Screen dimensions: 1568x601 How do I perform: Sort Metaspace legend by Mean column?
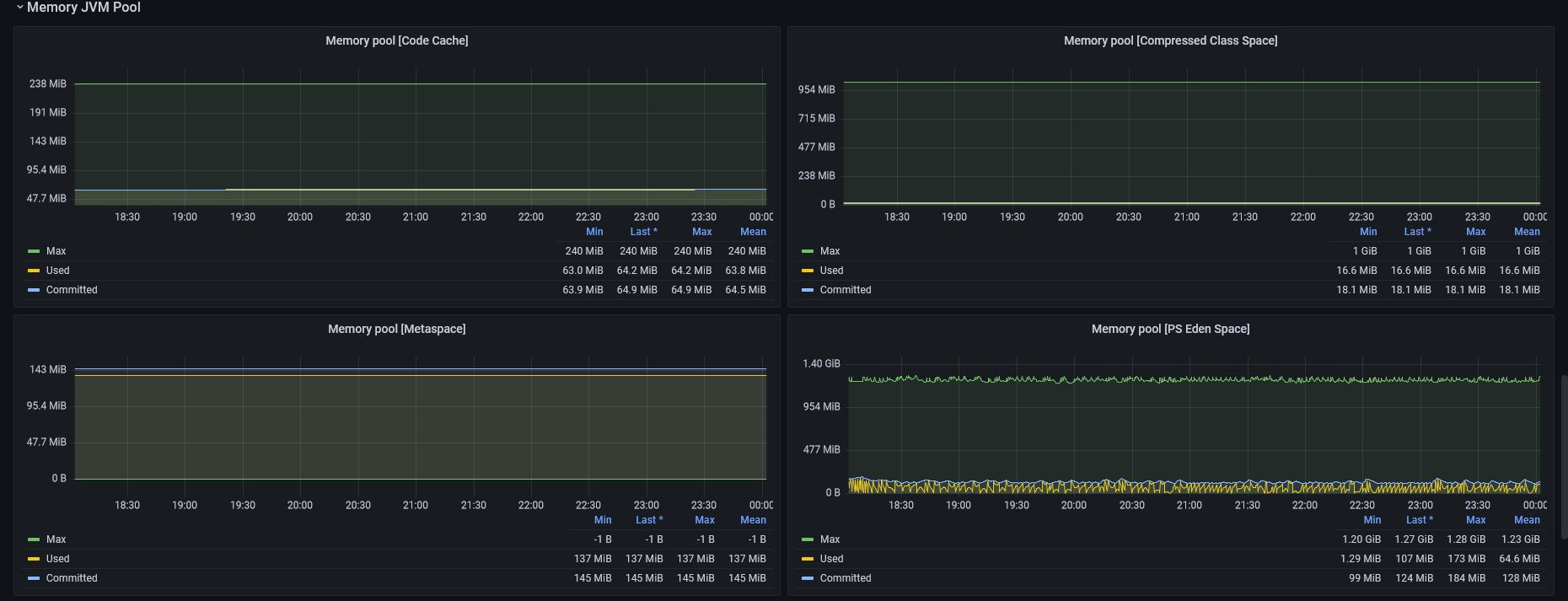tap(753, 520)
